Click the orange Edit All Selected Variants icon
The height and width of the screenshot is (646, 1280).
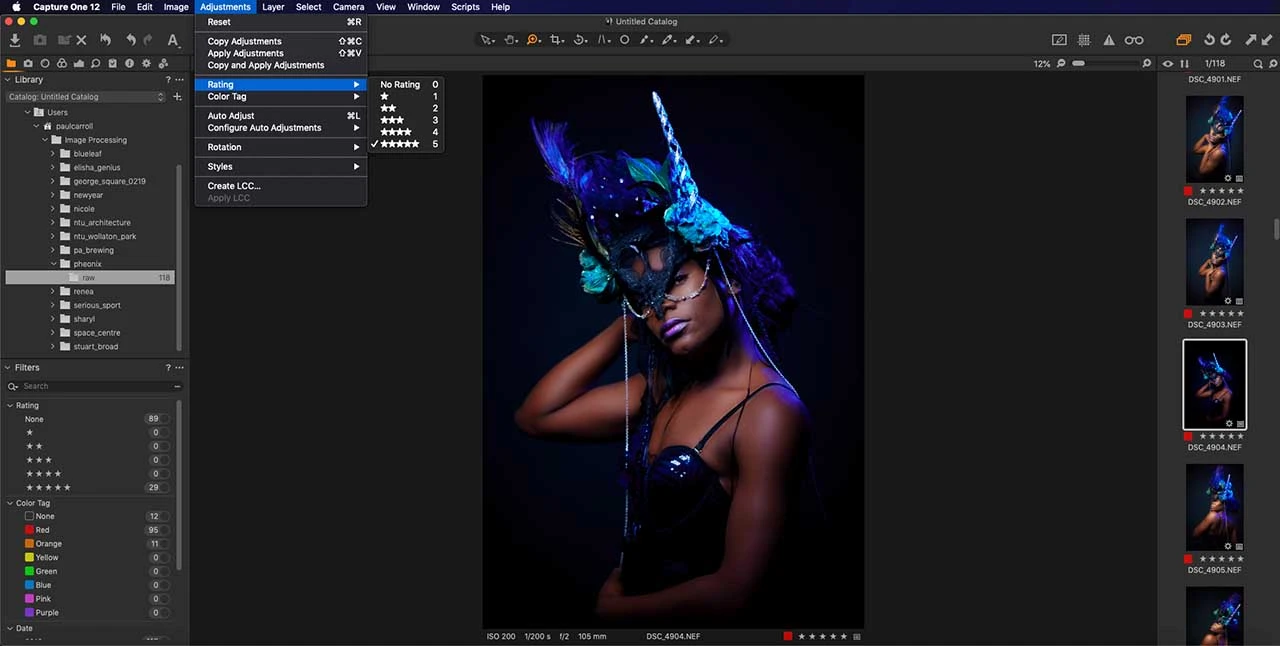[x=1184, y=40]
